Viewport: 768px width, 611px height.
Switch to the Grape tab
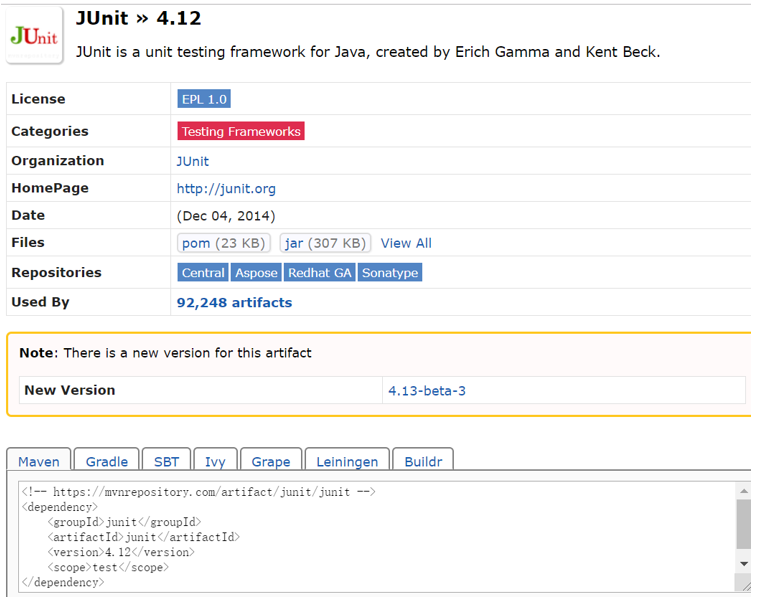pos(271,461)
